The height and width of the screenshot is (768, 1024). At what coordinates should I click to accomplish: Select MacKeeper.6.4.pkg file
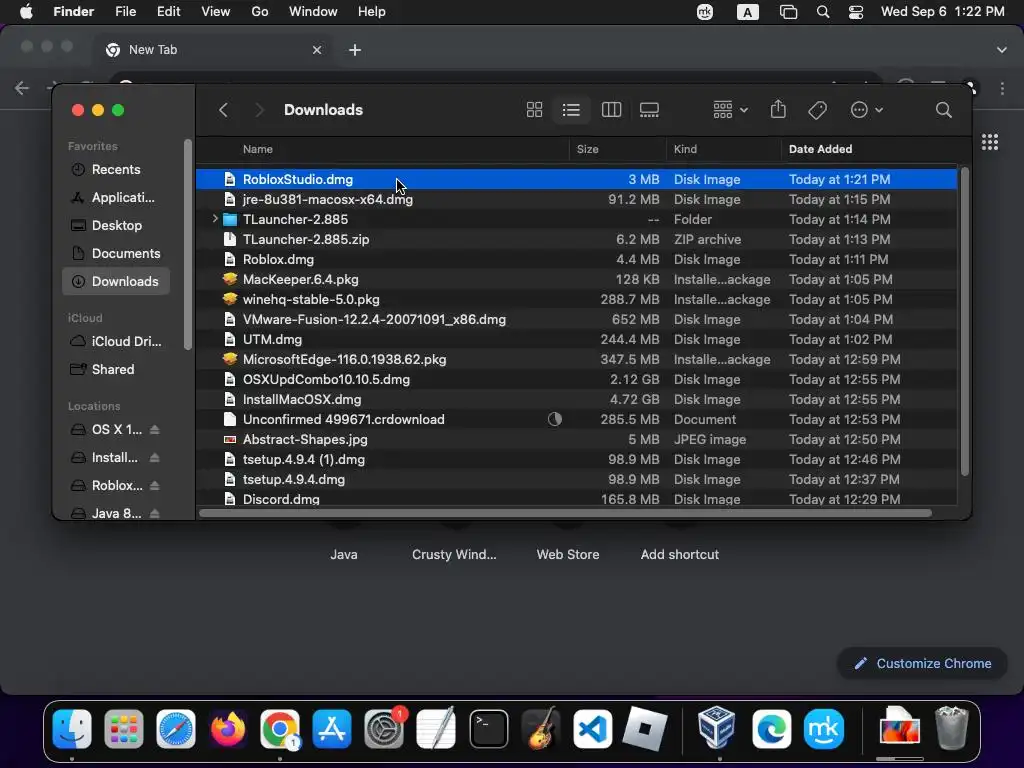pyautogui.click(x=577, y=280)
